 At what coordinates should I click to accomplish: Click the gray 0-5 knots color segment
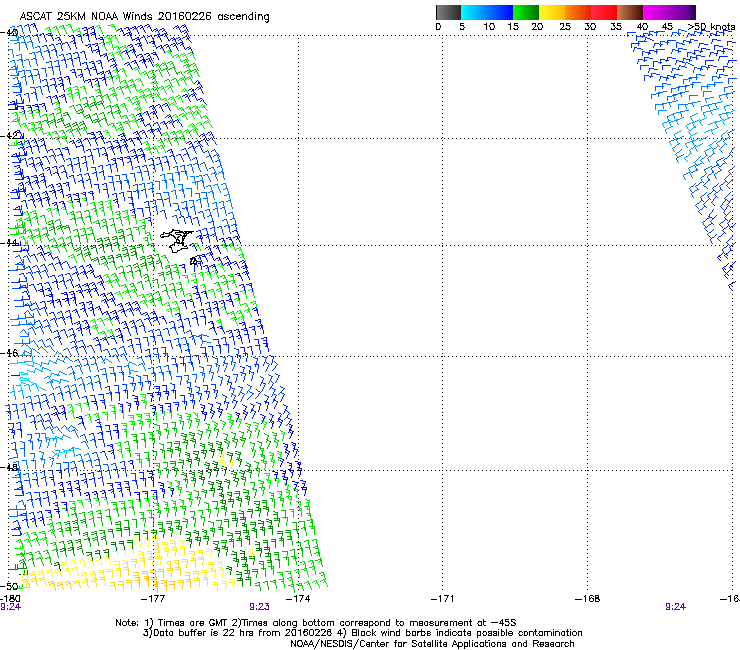448,12
